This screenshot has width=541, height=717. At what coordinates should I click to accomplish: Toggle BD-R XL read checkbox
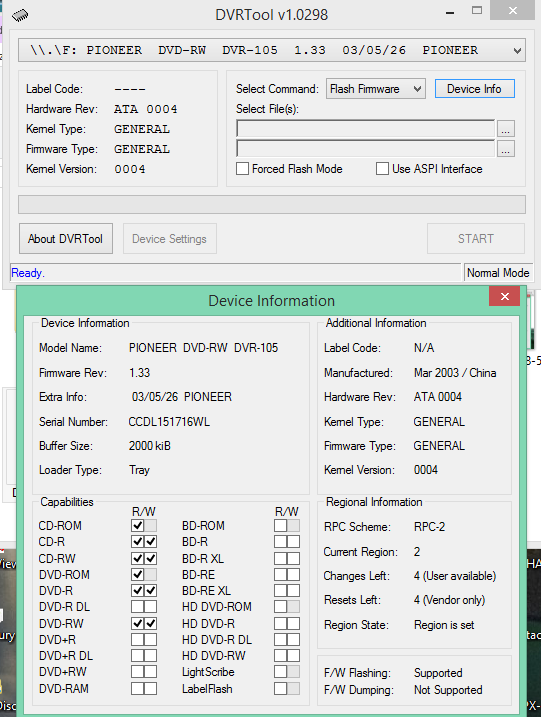coord(281,558)
